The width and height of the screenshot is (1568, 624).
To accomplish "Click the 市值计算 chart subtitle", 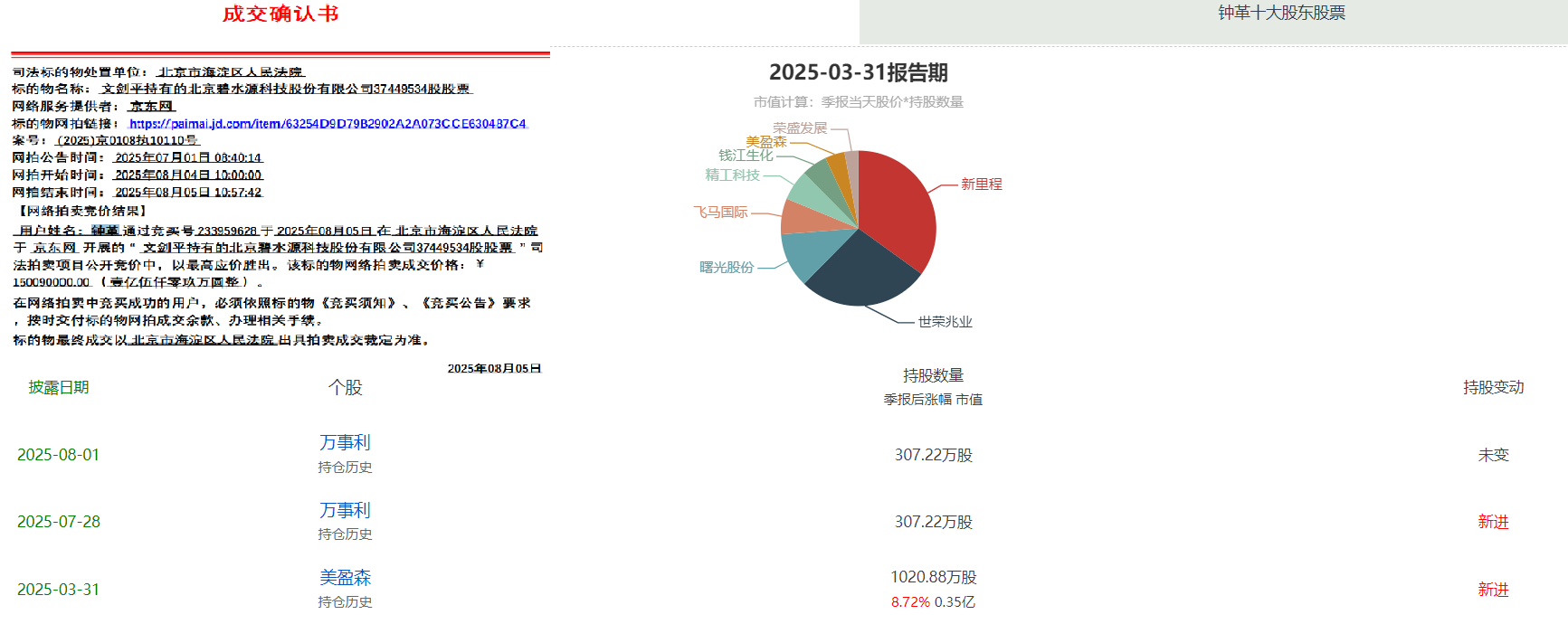I will point(859,102).
